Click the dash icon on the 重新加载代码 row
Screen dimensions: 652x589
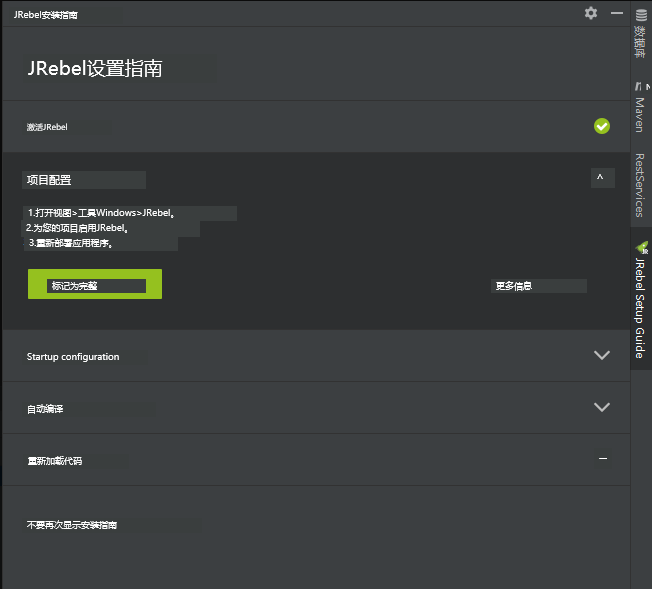pos(602,458)
